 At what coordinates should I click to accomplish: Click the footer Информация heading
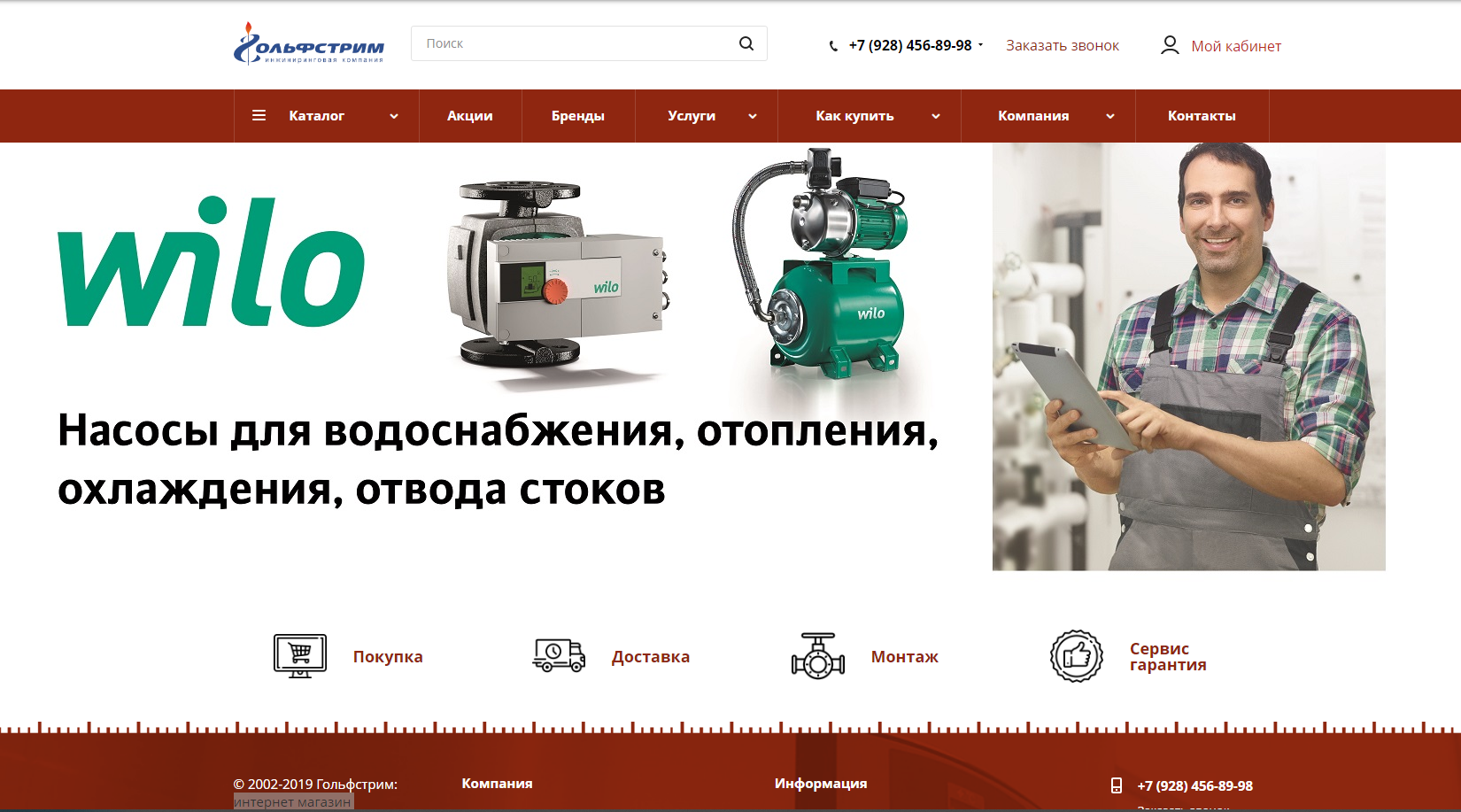pyautogui.click(x=821, y=784)
